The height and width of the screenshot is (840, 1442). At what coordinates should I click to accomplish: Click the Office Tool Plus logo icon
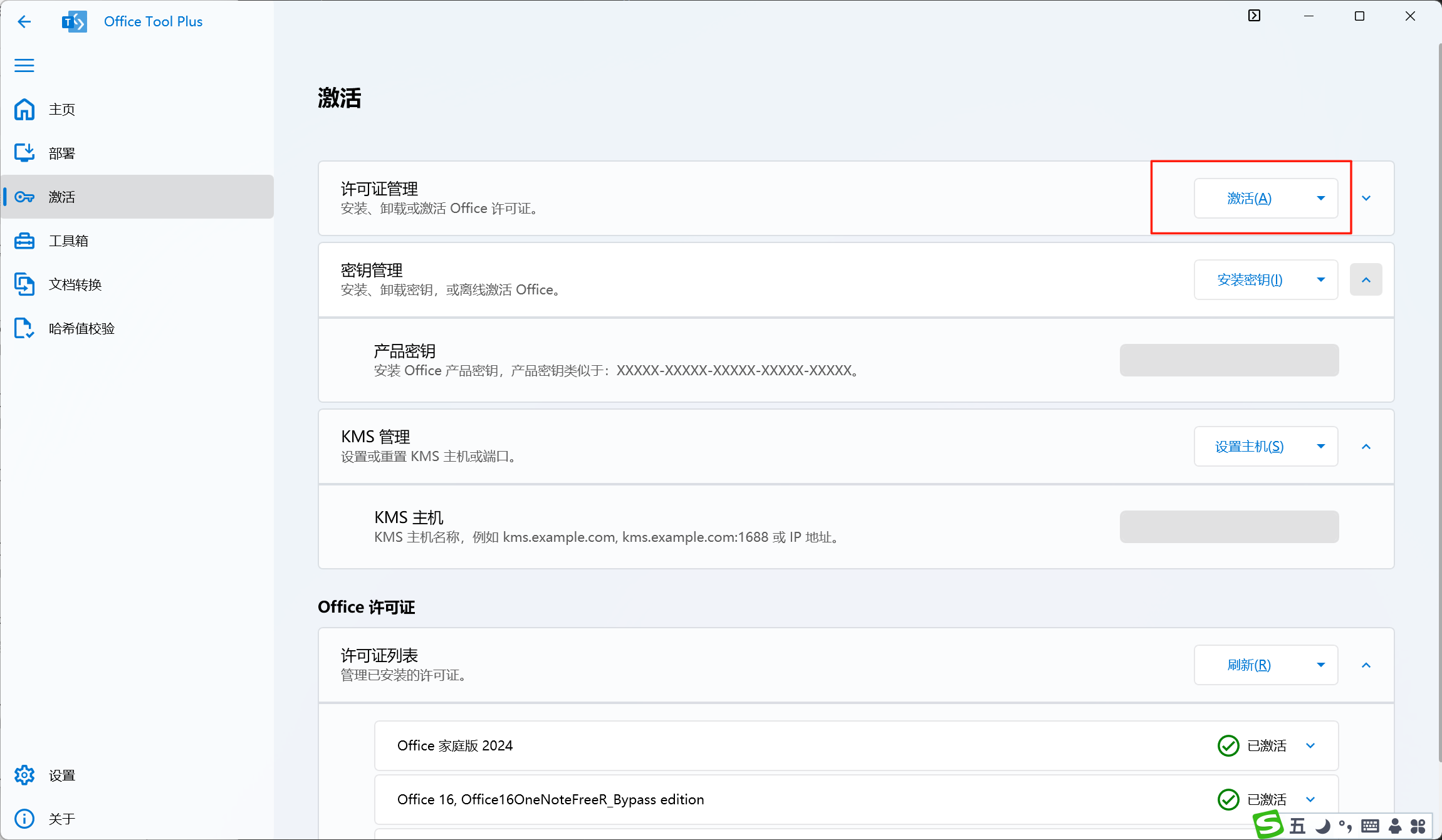pos(74,22)
